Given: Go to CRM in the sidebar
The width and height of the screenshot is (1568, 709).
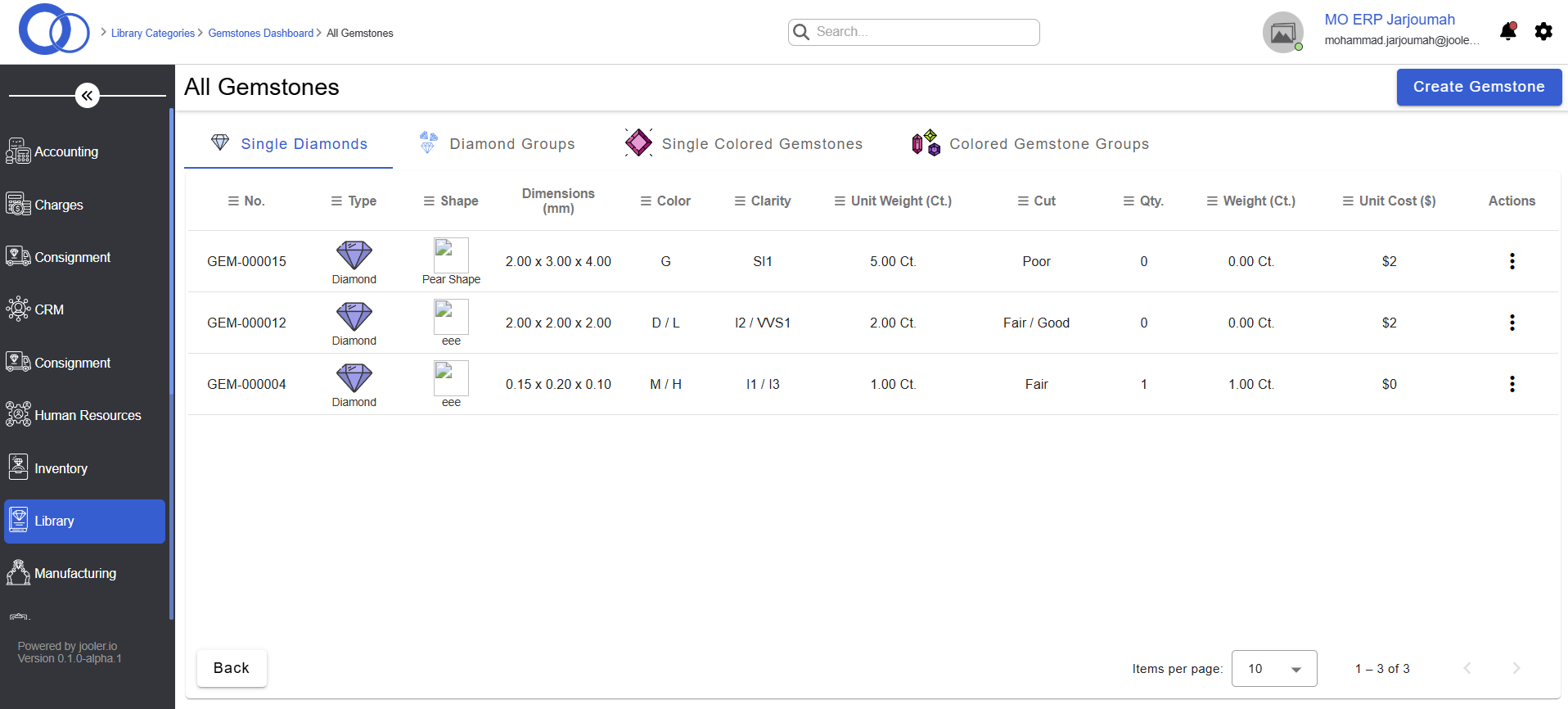Looking at the screenshot, I should click(x=49, y=309).
